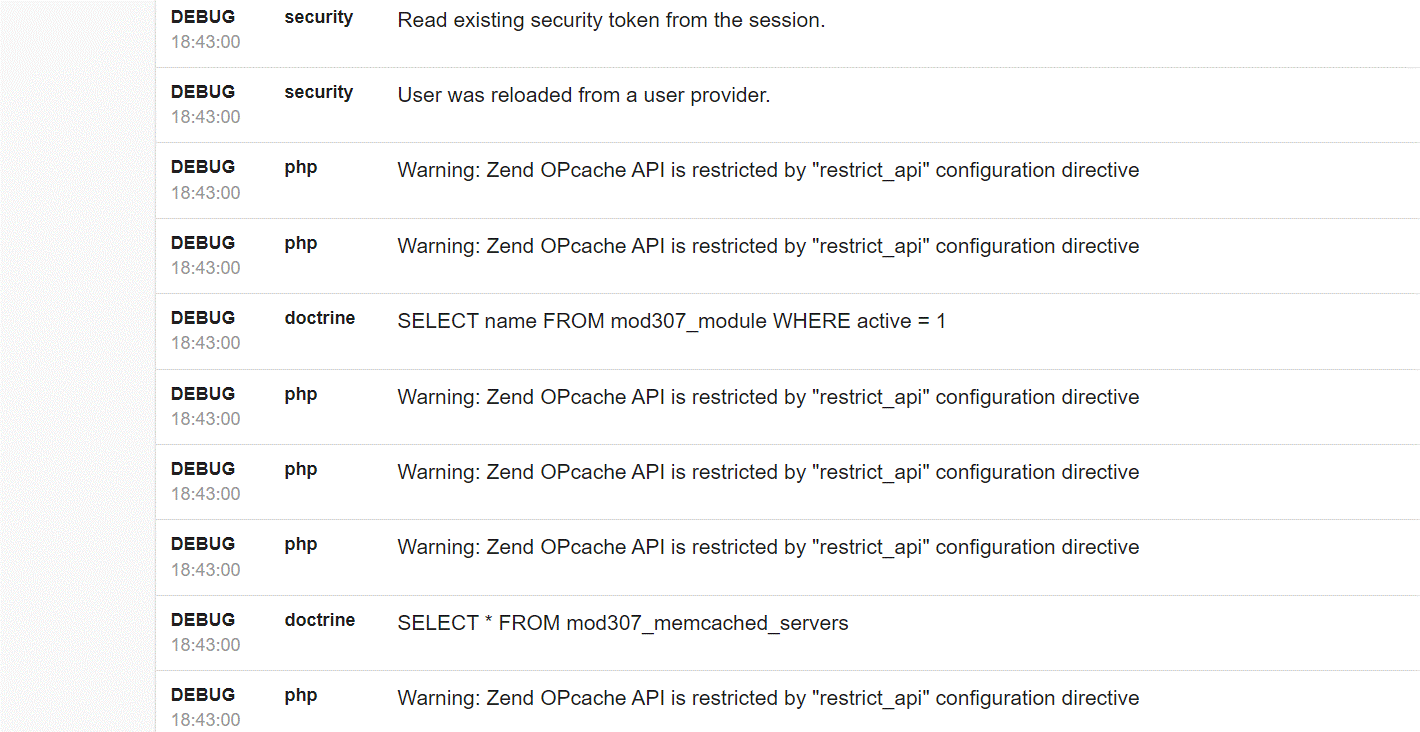1420x732 pixels.
Task: Click the 18:43:00 timestamp on the security token row
Action: click(x=205, y=42)
